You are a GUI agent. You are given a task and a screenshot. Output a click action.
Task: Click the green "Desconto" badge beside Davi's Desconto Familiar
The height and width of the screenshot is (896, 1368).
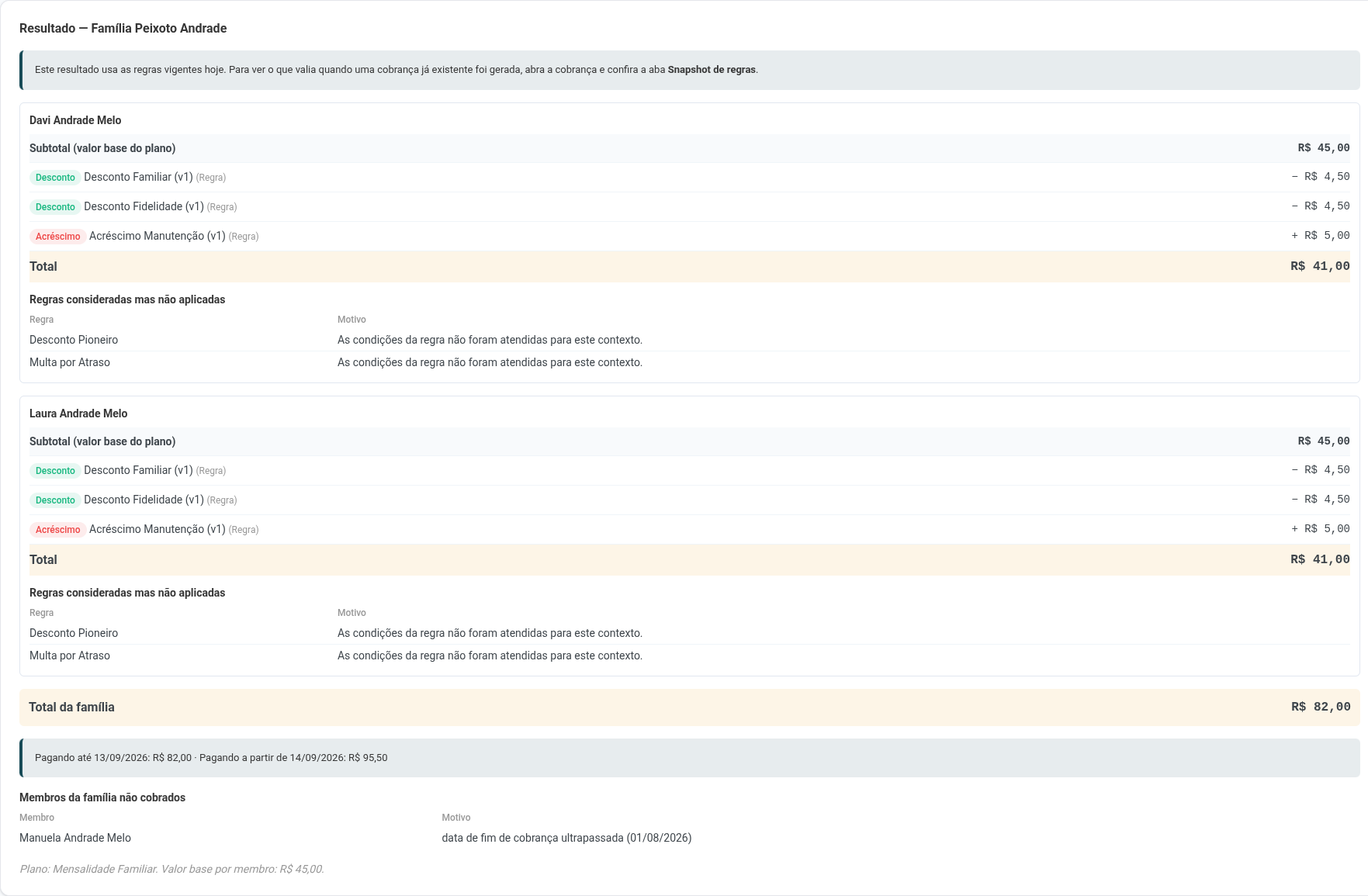pos(55,178)
